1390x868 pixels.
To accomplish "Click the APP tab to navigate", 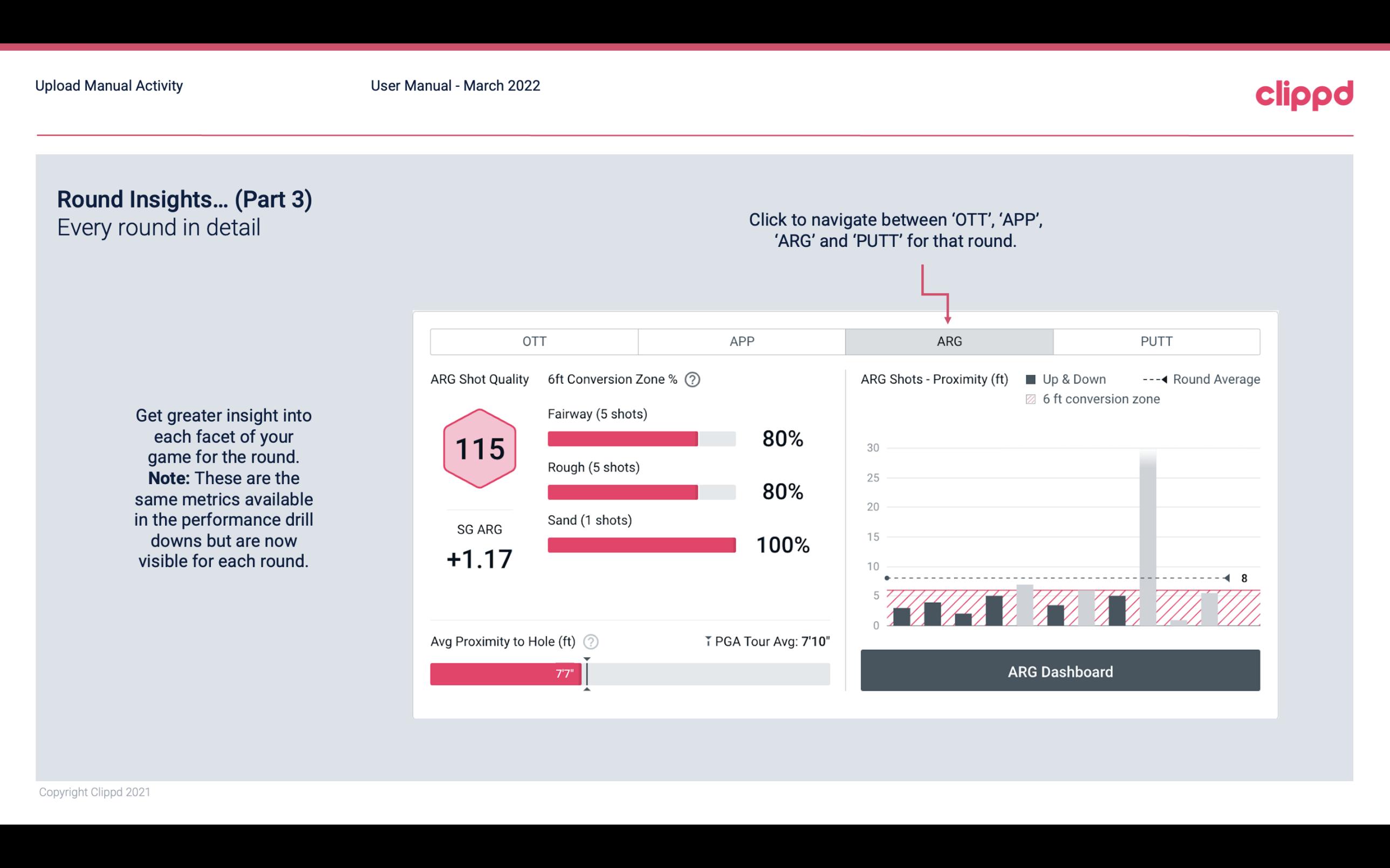I will pyautogui.click(x=742, y=342).
